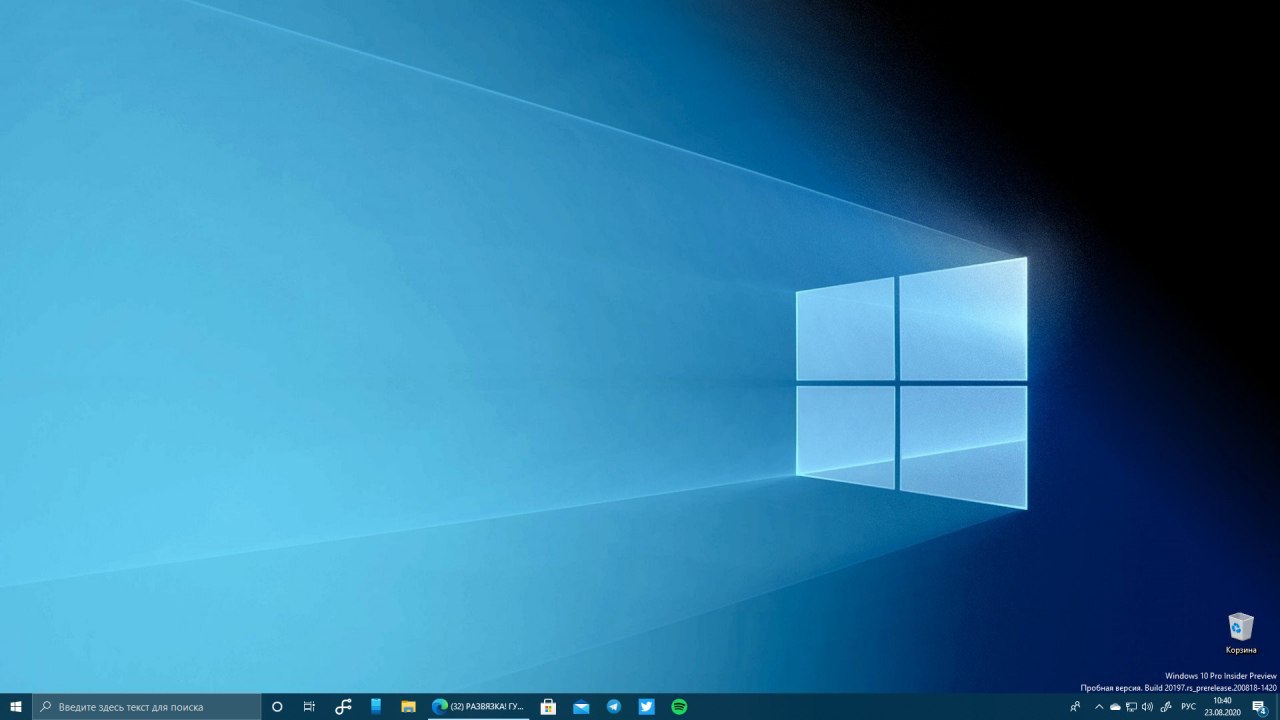Screen dimensions: 1280x720
Task: Open the People icon in system tray
Action: (1075, 707)
